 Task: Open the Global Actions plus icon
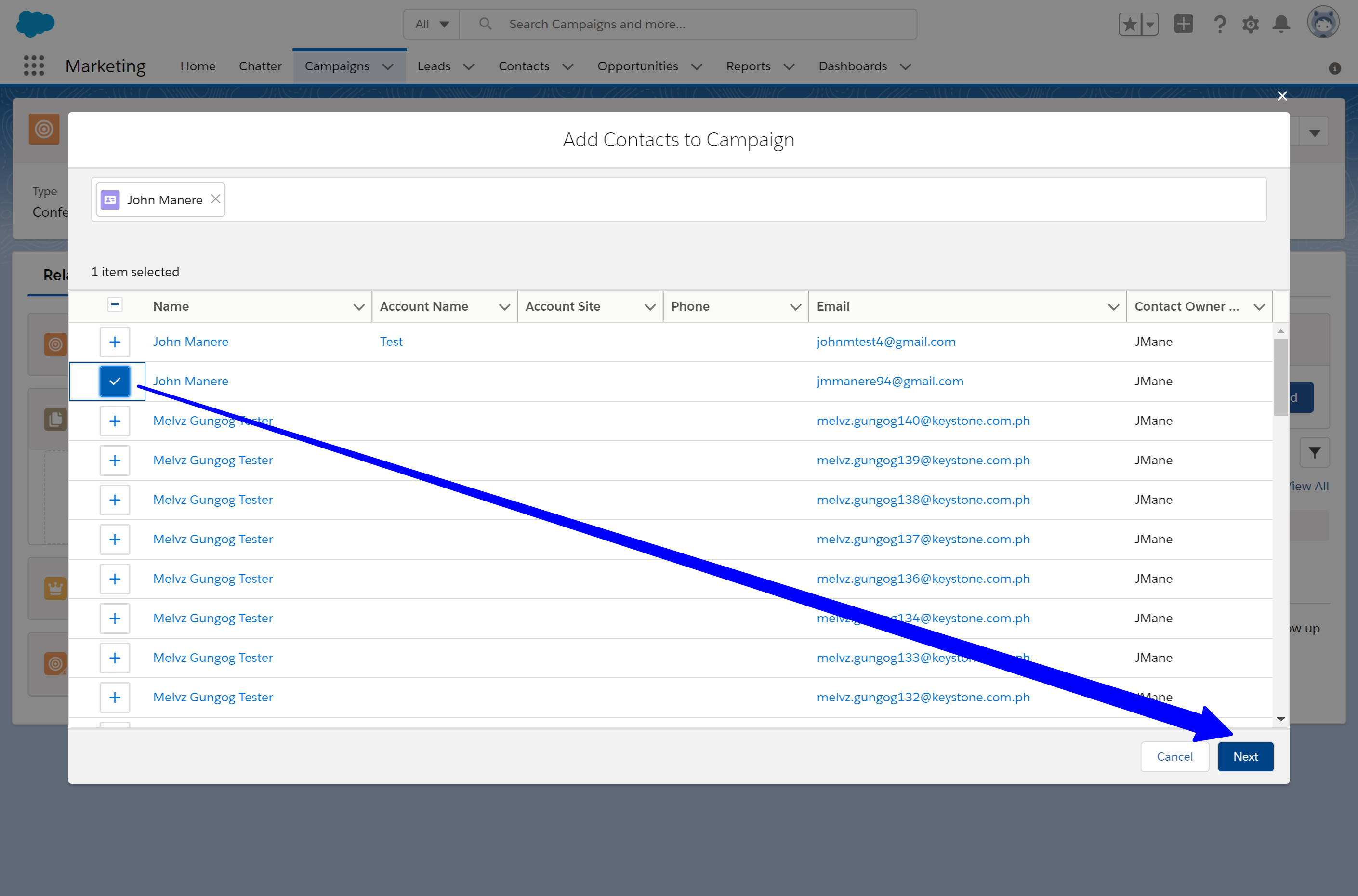pos(1183,24)
